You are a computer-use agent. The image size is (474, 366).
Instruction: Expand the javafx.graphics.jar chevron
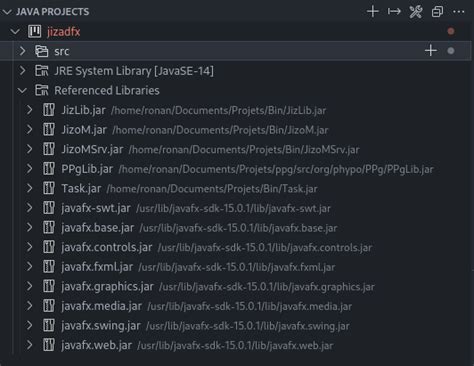pyautogui.click(x=30, y=286)
